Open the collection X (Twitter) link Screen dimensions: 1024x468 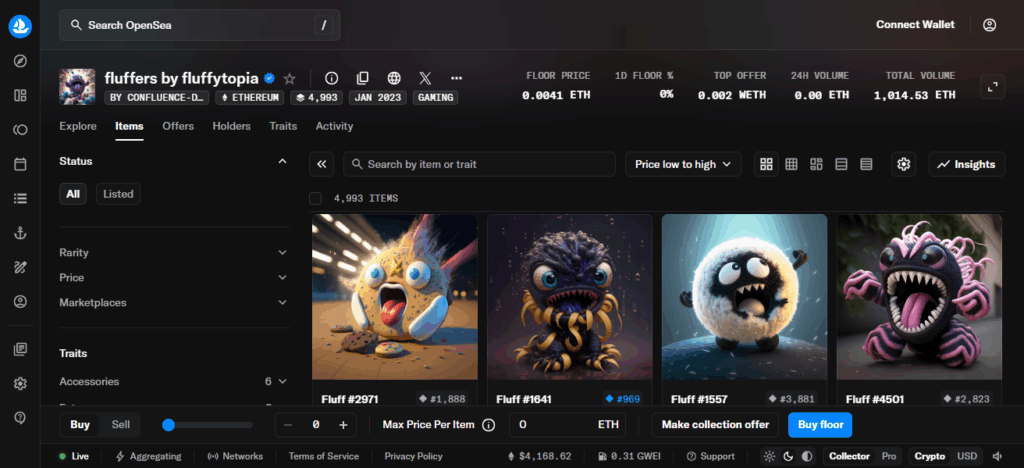click(425, 78)
